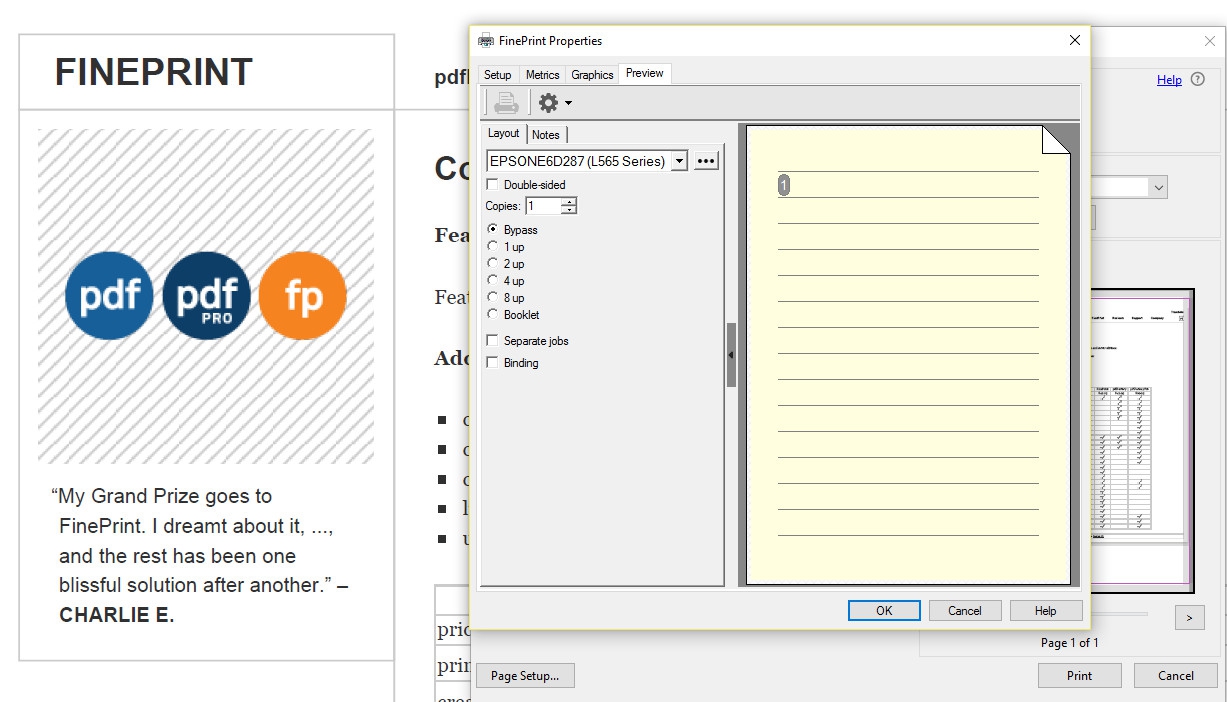Select the 1 up layout option

pos(492,246)
